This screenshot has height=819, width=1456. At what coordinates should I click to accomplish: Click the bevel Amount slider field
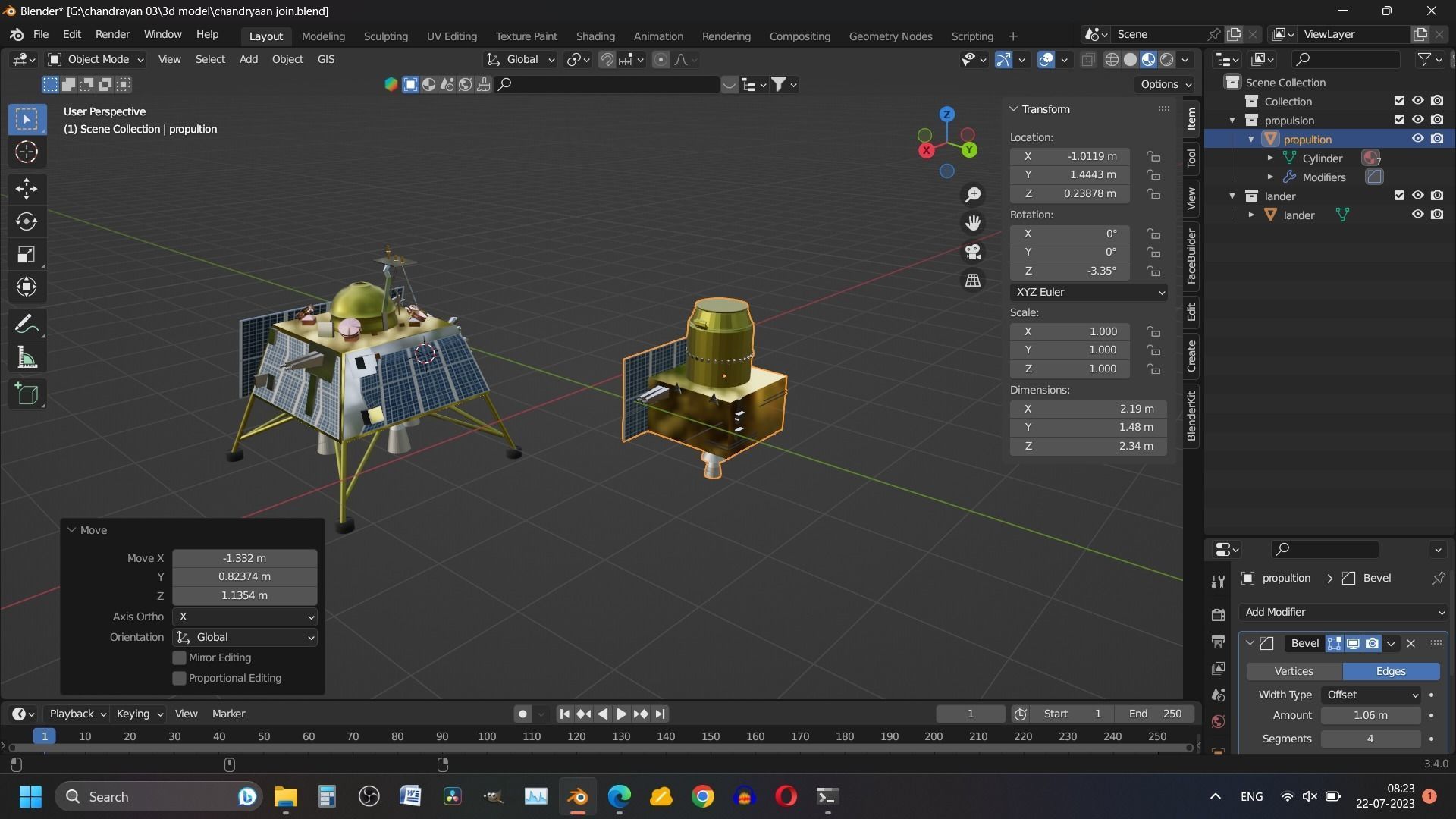point(1370,715)
